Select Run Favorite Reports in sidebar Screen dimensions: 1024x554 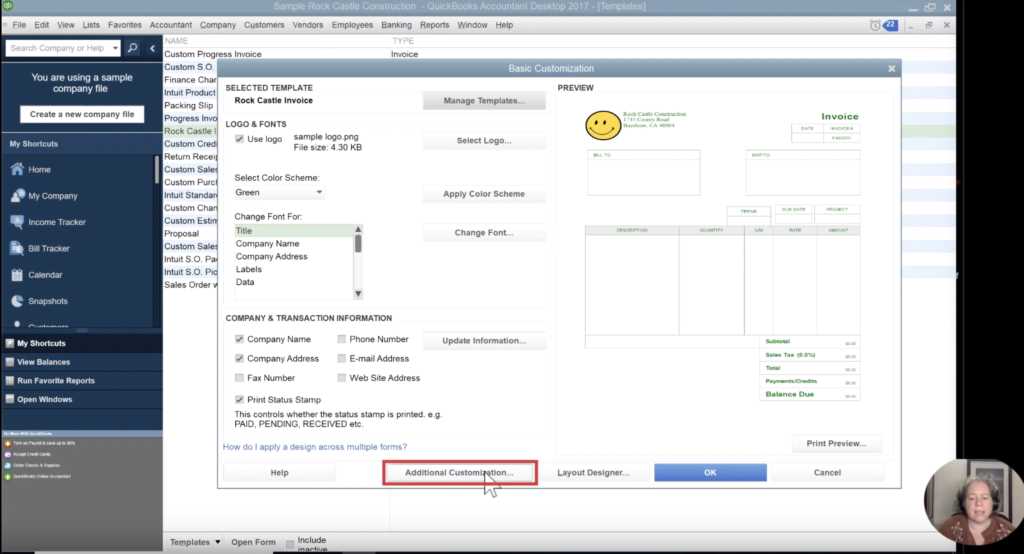pos(82,380)
